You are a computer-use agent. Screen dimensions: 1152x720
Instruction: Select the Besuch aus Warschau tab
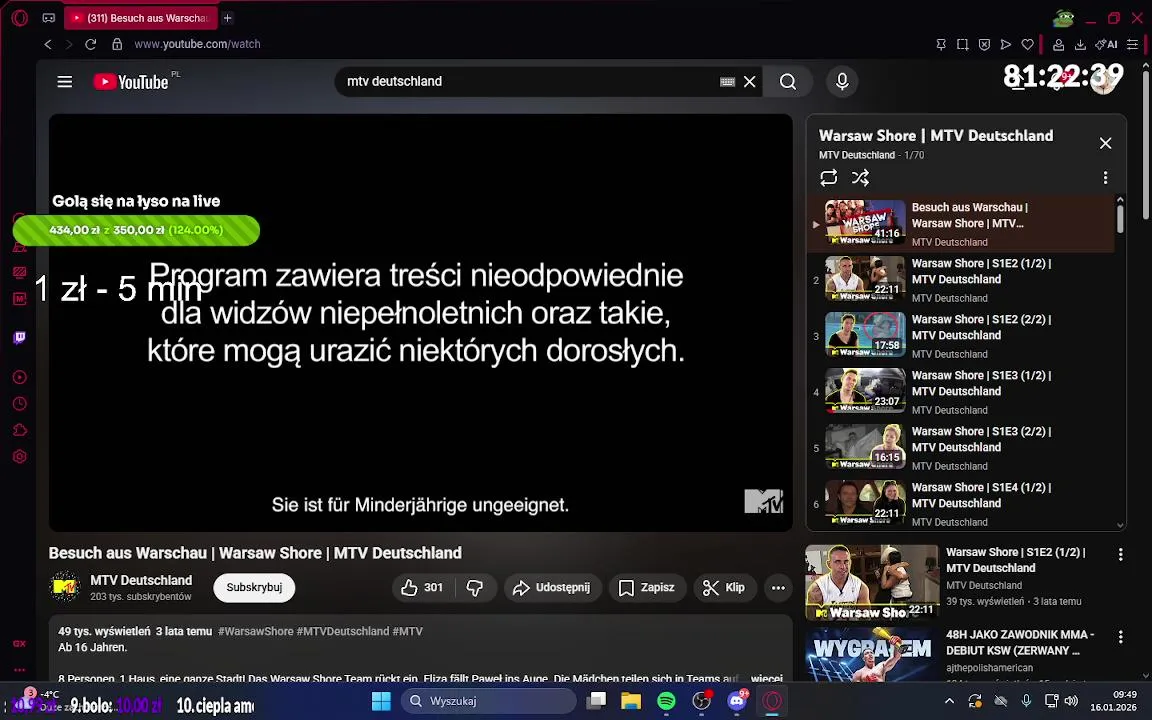pos(140,18)
